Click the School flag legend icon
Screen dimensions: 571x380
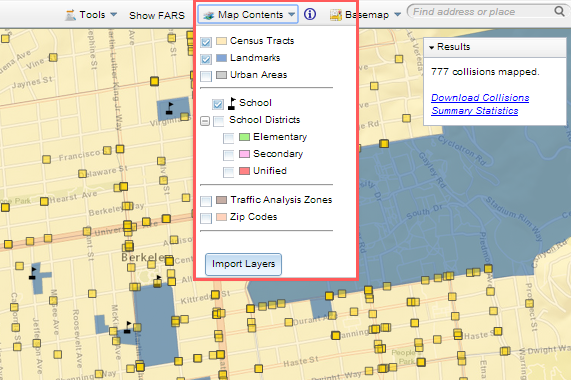coord(232,103)
